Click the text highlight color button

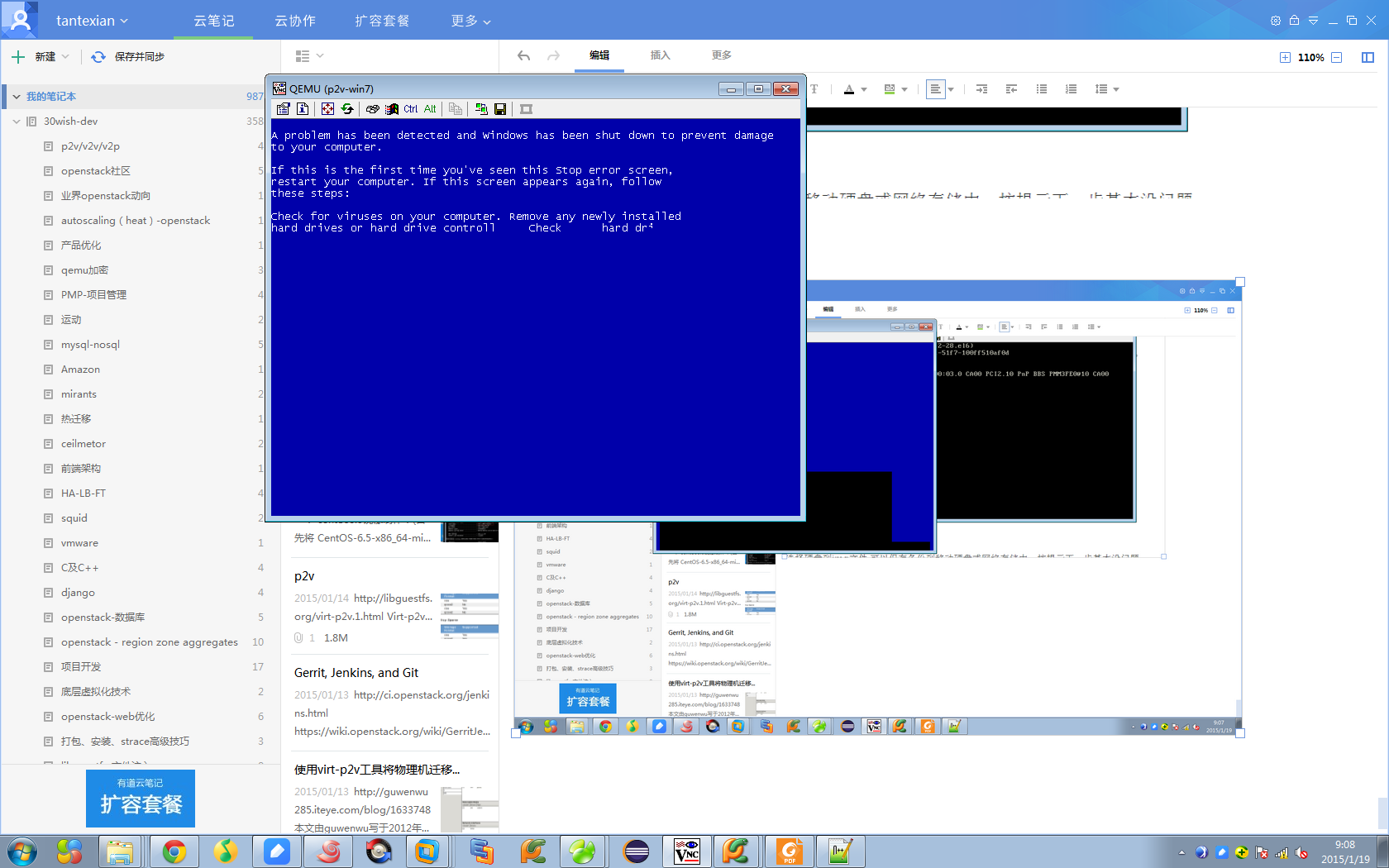coord(890,89)
